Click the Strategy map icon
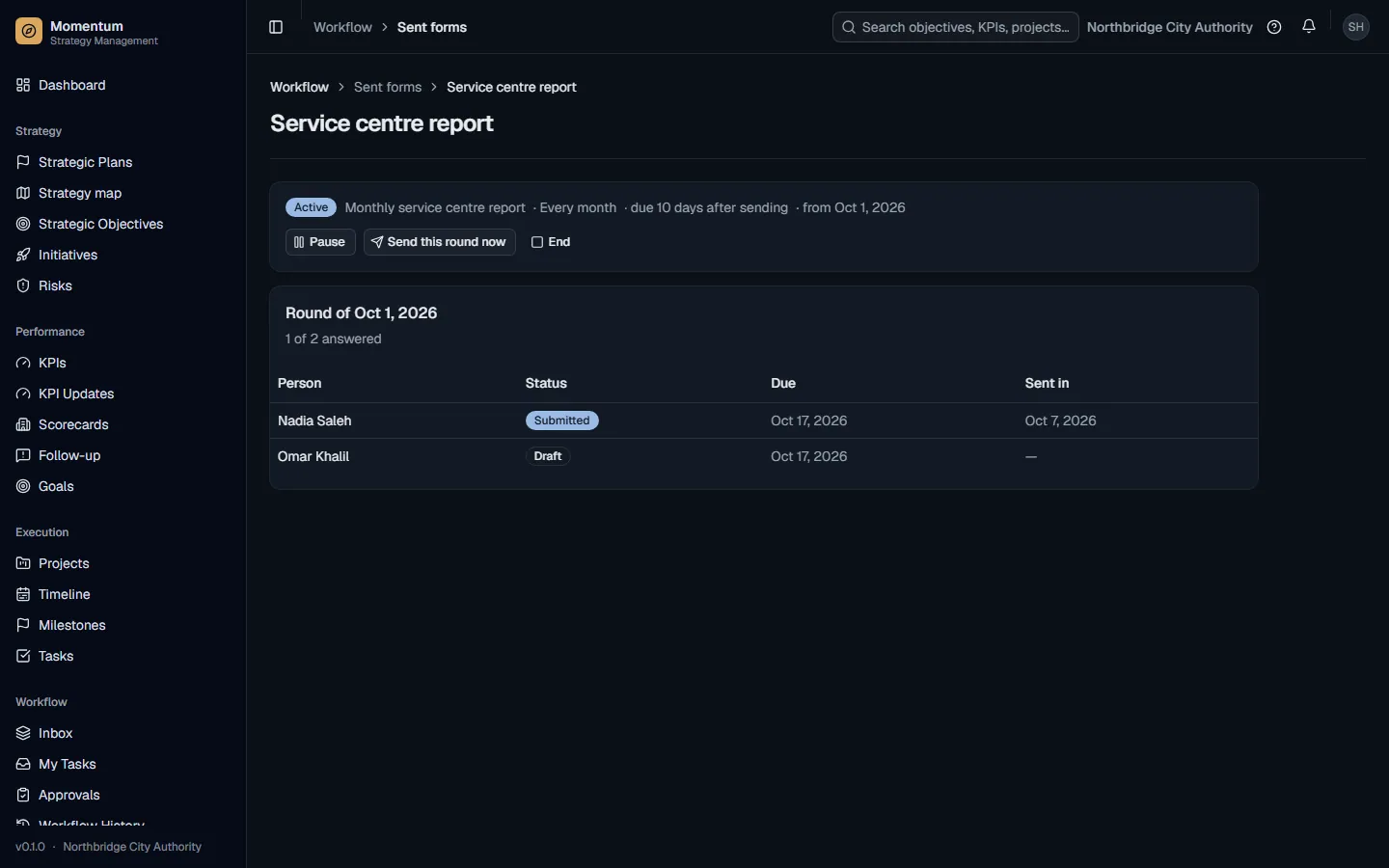Screen dimensions: 1389x868 [x=23, y=193]
